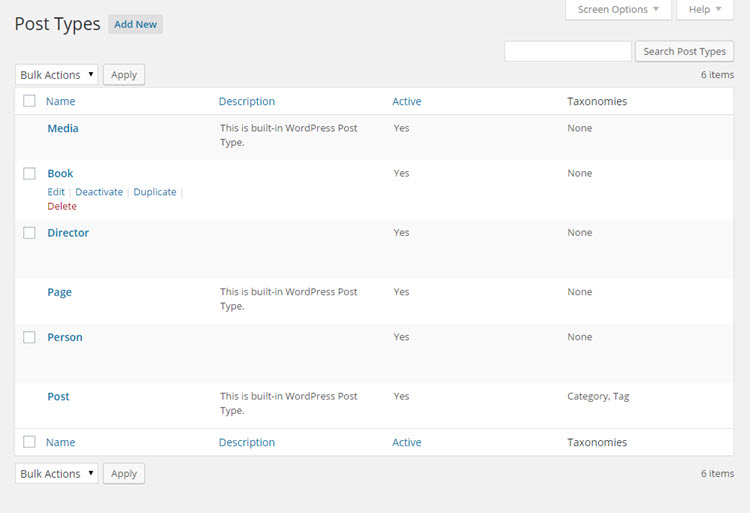This screenshot has width=750, height=513.
Task: Open the Edit link under Book
Action: (56, 192)
